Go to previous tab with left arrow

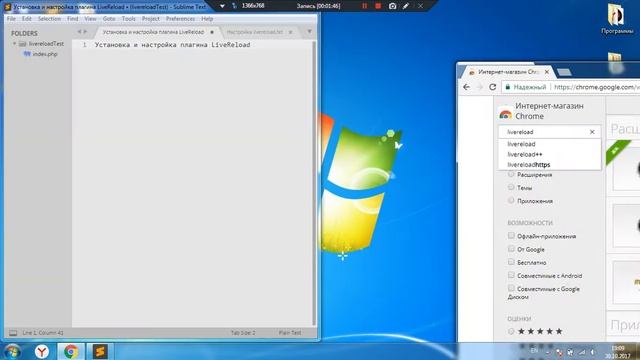click(x=79, y=31)
